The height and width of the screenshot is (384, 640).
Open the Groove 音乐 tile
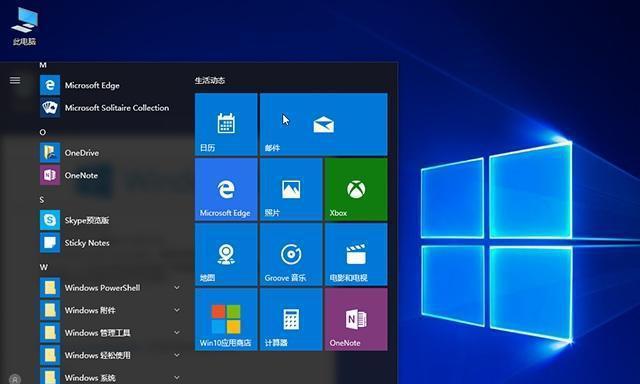291,254
